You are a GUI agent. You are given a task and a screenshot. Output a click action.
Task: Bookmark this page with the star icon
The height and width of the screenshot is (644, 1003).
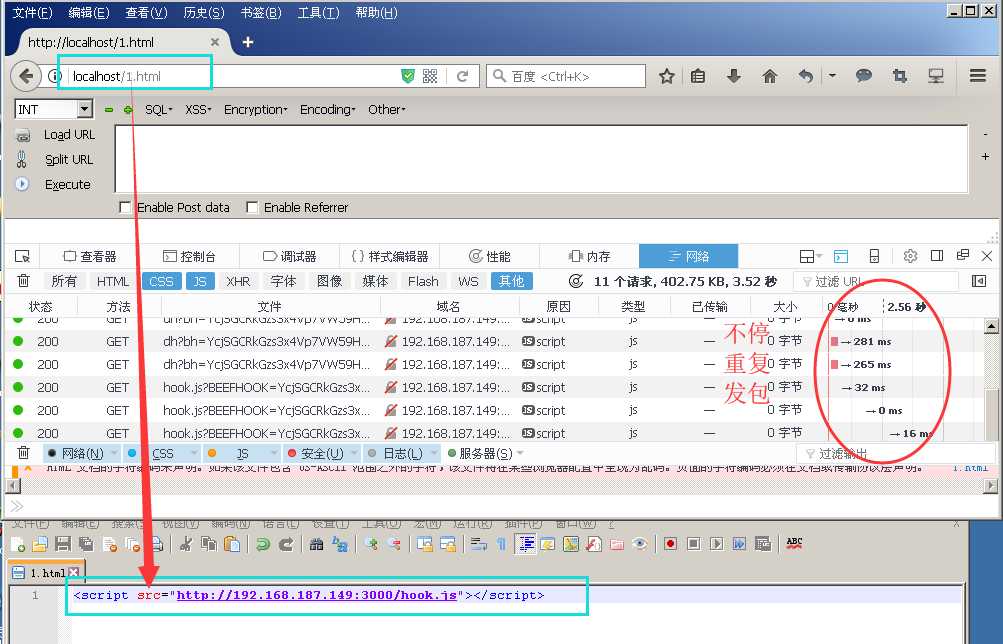tap(667, 77)
